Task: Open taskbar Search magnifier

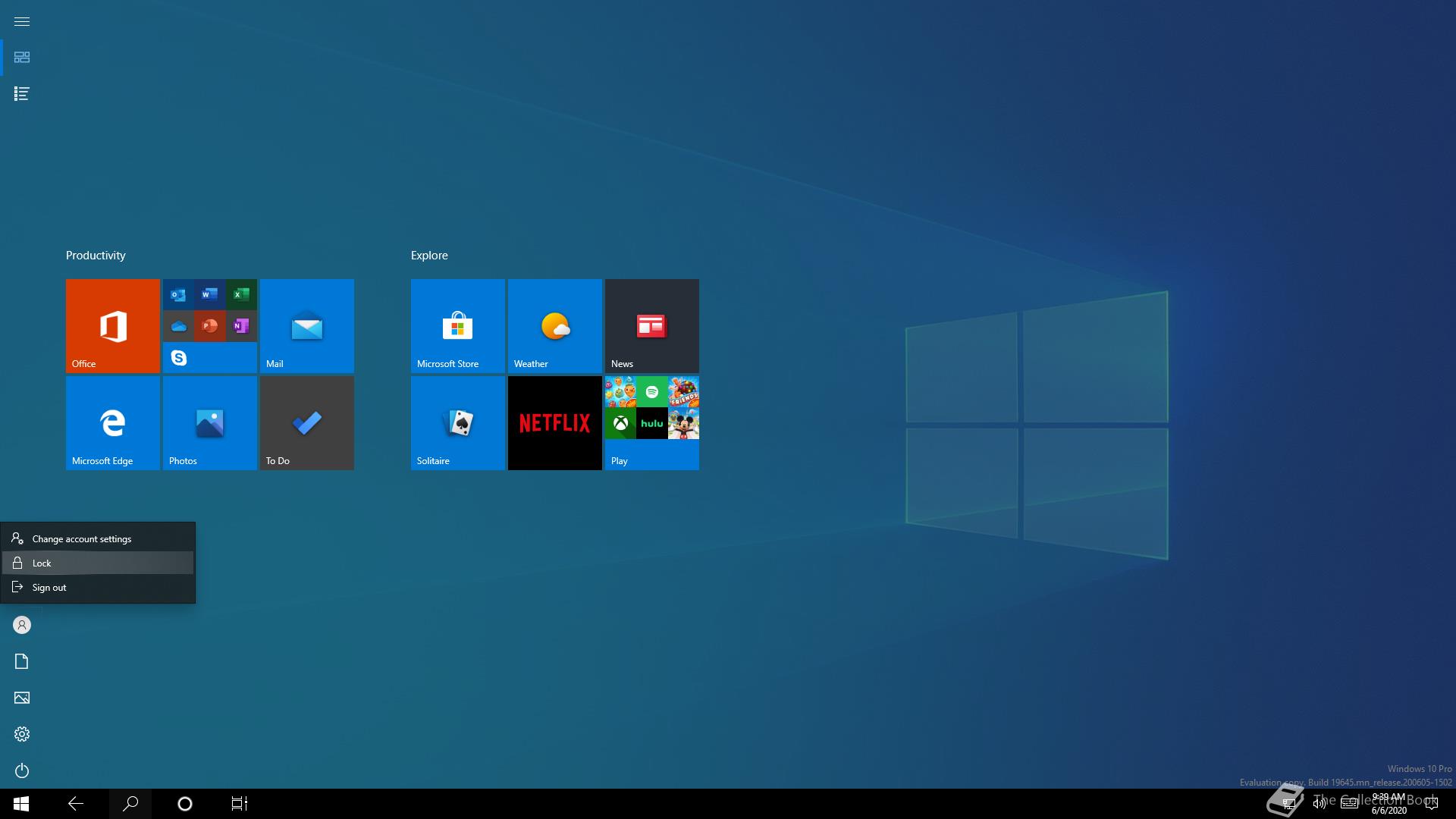Action: (130, 804)
